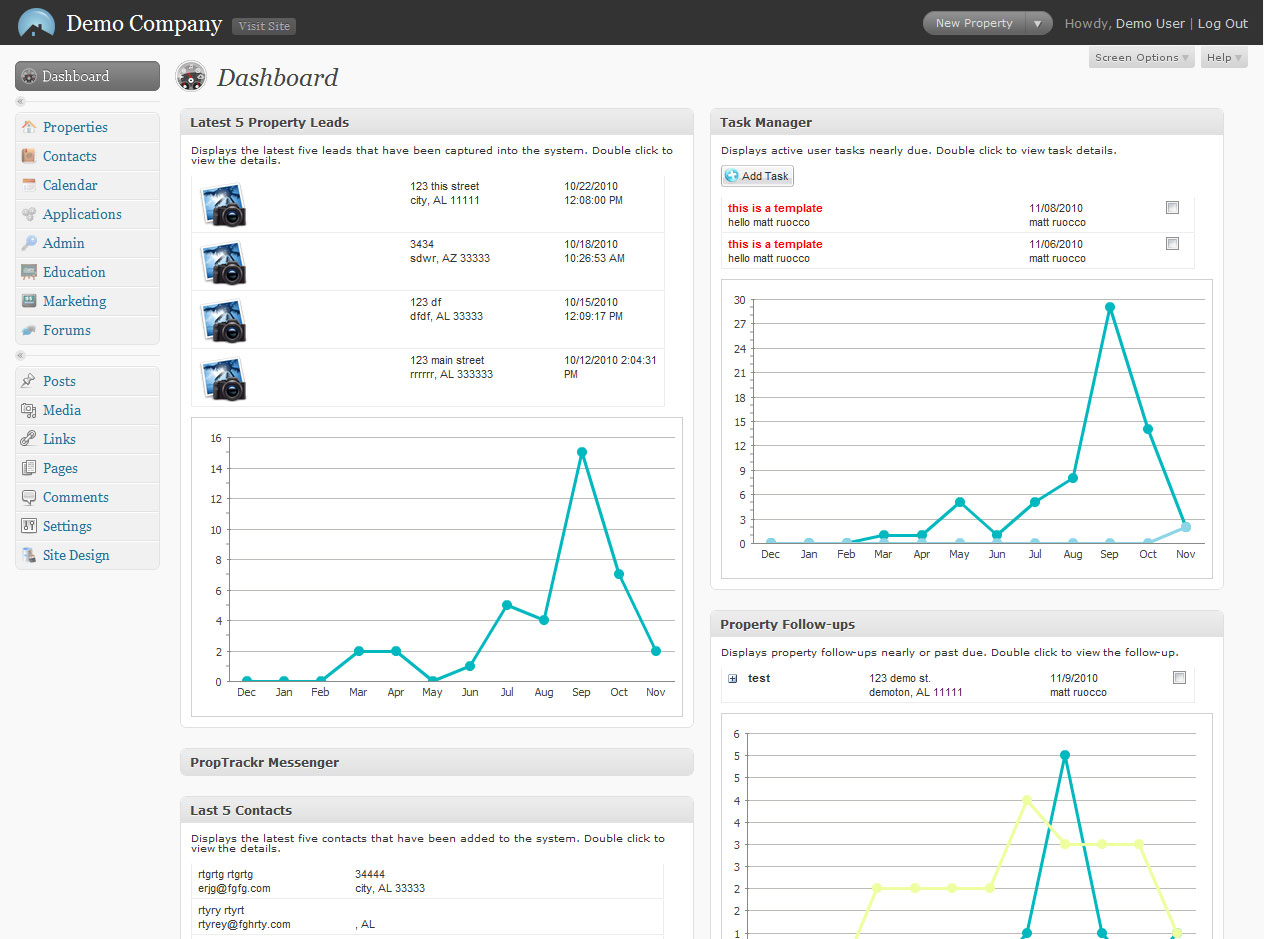This screenshot has height=939, width=1264.
Task: Click the Comments speech bubble icon
Action: click(x=29, y=497)
